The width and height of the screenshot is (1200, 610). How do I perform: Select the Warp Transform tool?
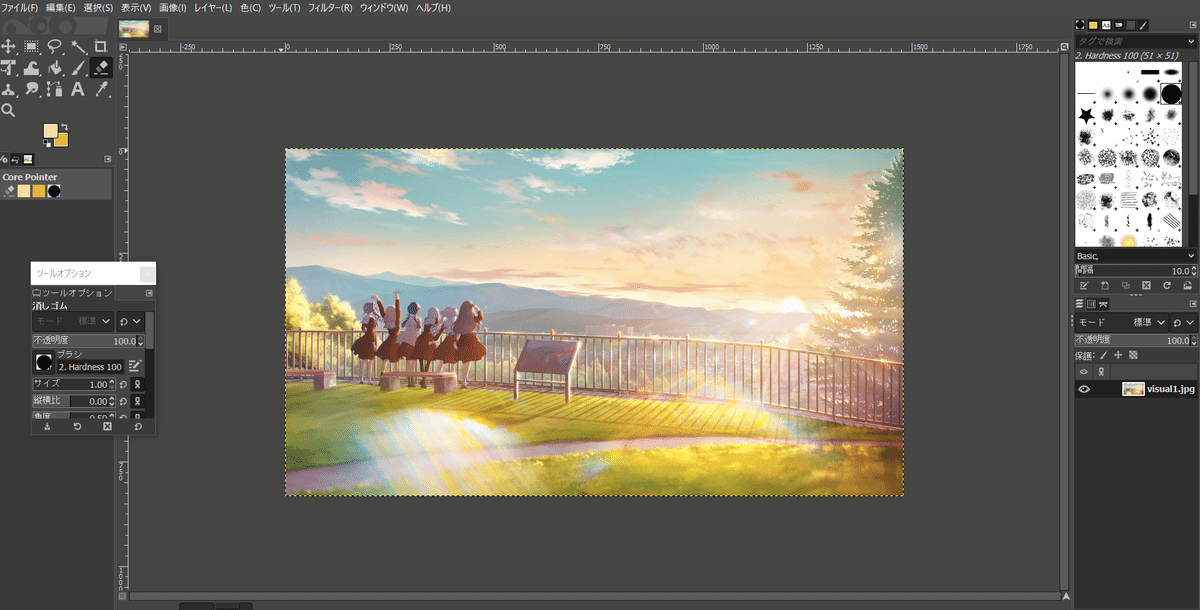(31, 68)
